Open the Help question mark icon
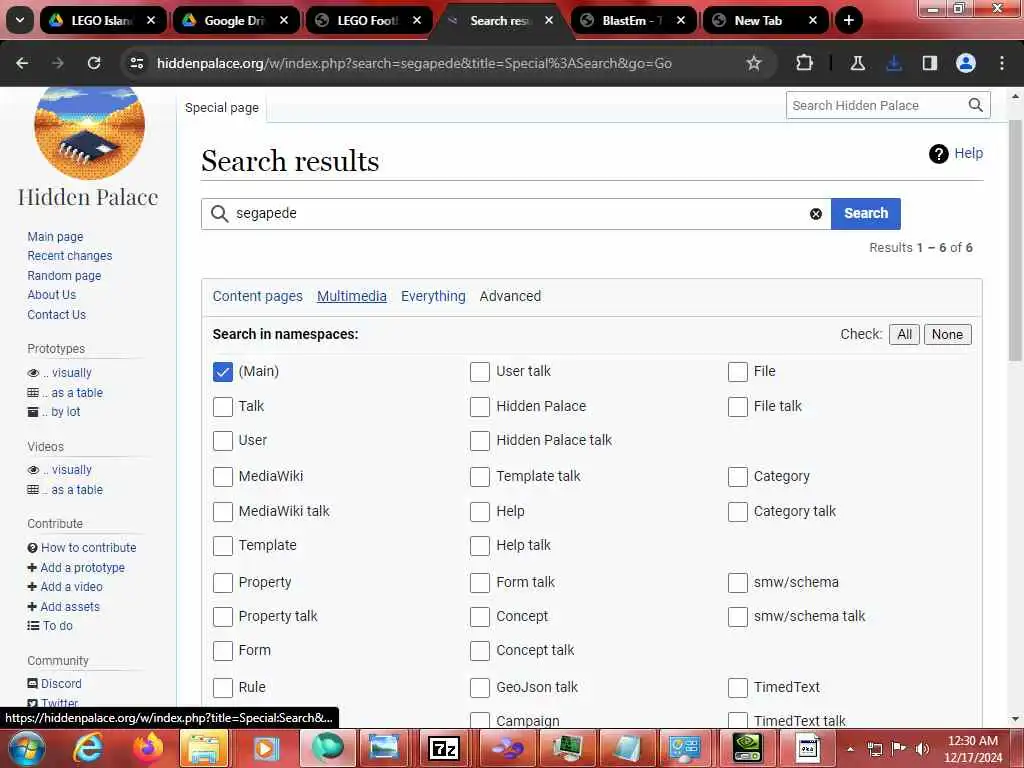Screen dimensions: 1024x768 coord(938,154)
